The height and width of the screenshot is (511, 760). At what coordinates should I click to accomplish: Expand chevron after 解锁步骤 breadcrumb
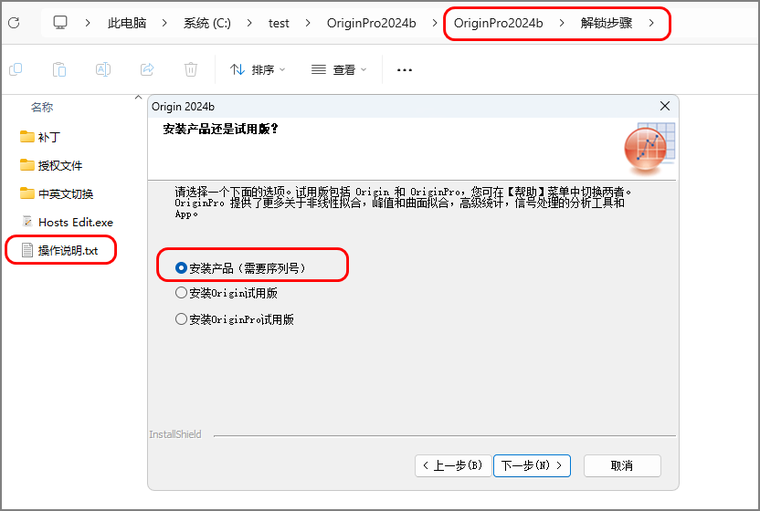pos(651,23)
